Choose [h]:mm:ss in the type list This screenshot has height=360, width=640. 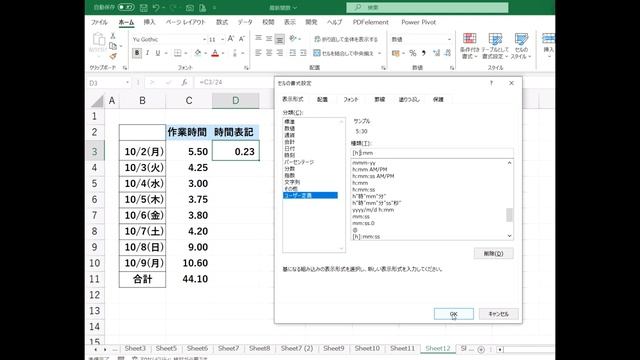point(366,237)
